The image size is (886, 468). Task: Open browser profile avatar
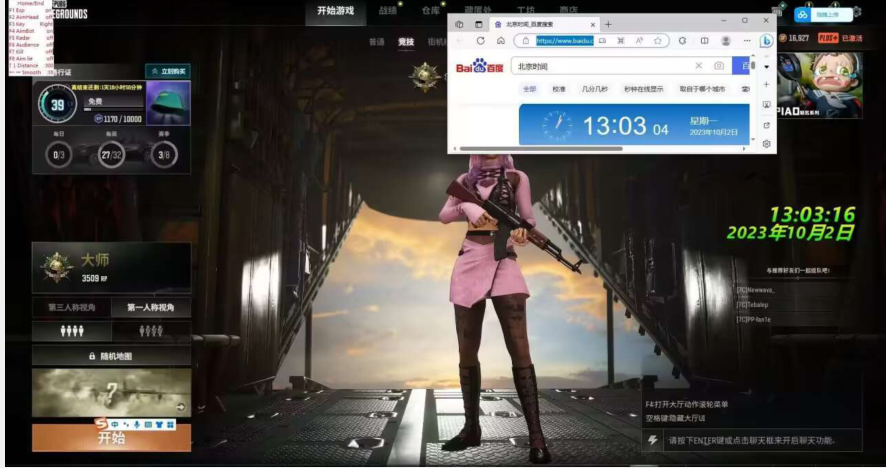coord(726,41)
